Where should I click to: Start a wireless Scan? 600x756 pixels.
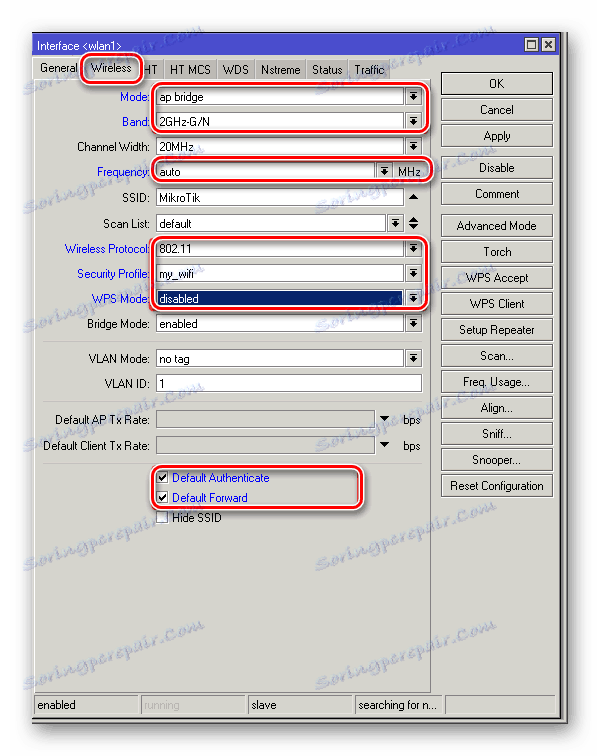497,356
